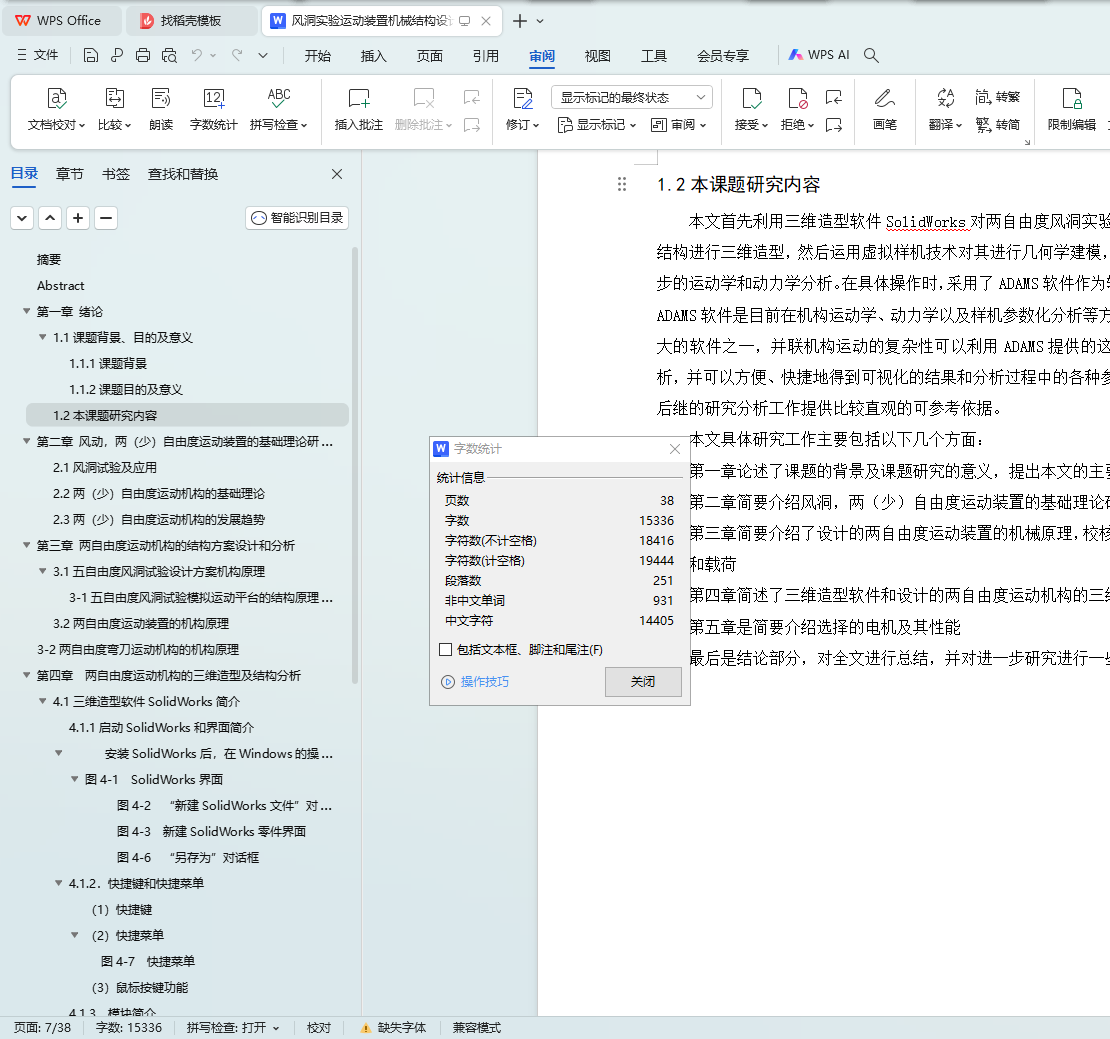The height and width of the screenshot is (1039, 1110).
Task: Click 智能识别目录 button
Action: tap(297, 218)
